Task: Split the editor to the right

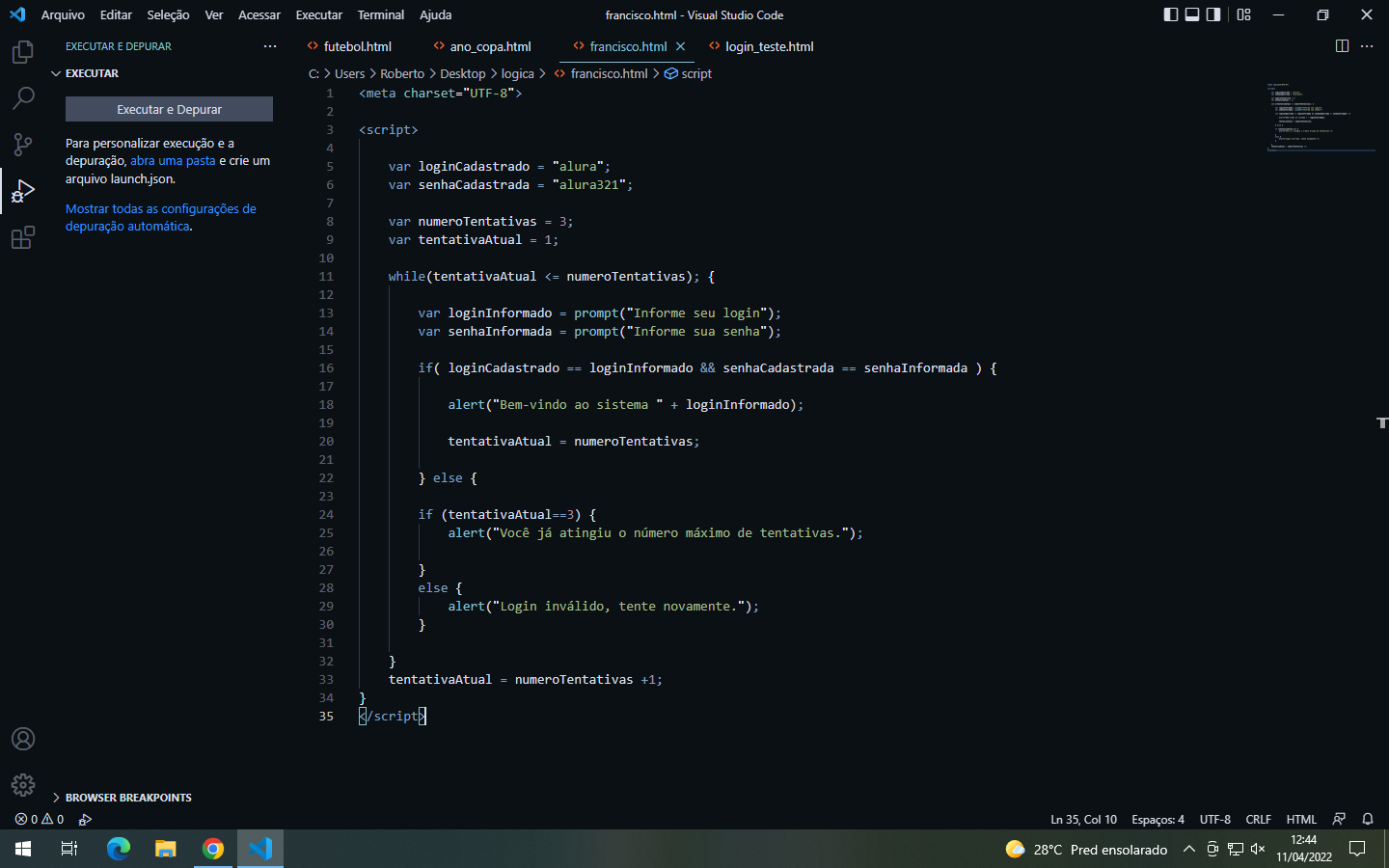Action: click(x=1342, y=46)
